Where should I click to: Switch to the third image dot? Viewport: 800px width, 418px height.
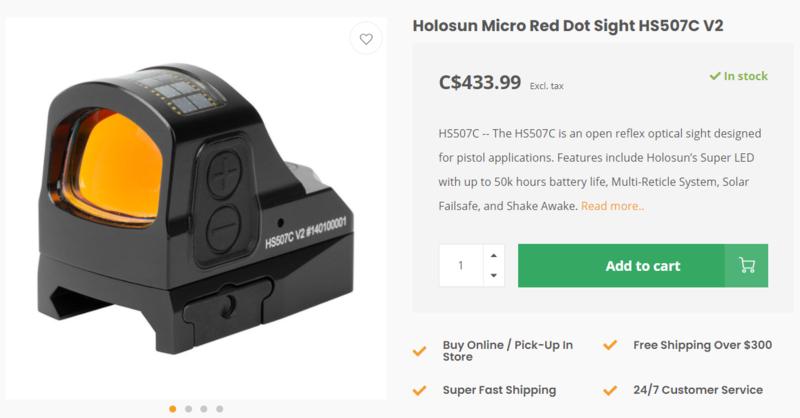click(x=204, y=409)
